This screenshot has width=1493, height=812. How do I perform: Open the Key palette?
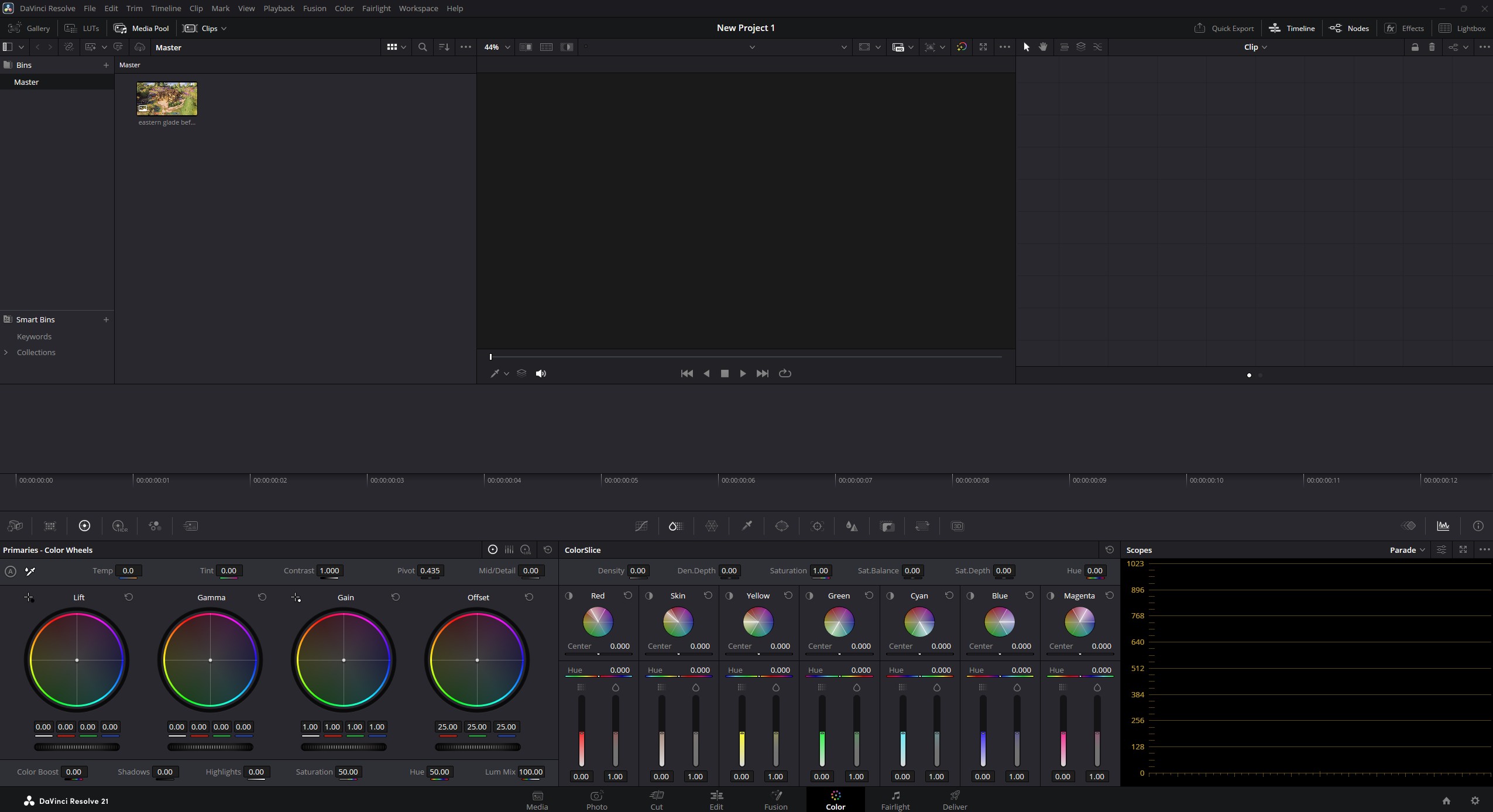click(887, 526)
